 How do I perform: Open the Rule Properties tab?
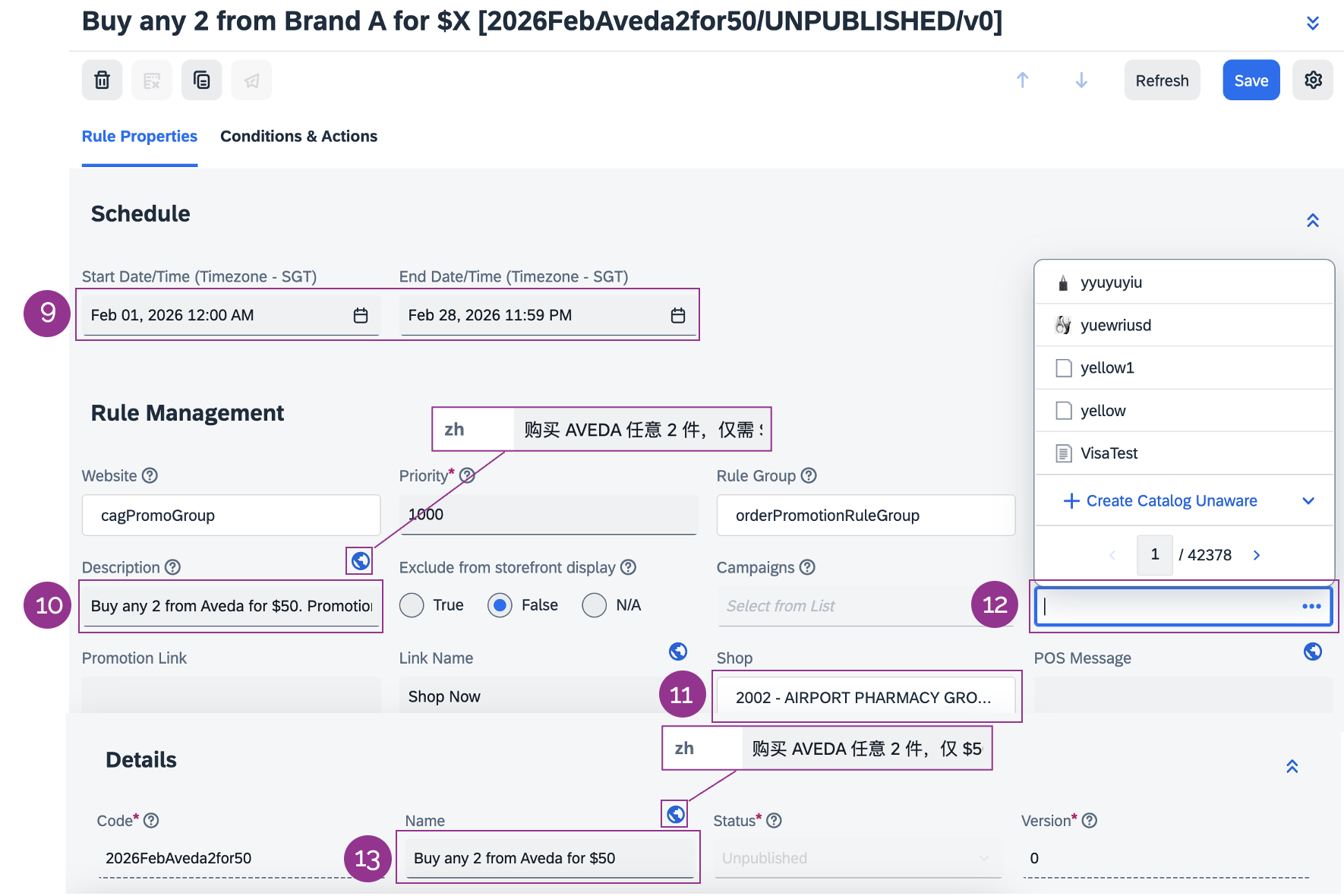point(140,136)
